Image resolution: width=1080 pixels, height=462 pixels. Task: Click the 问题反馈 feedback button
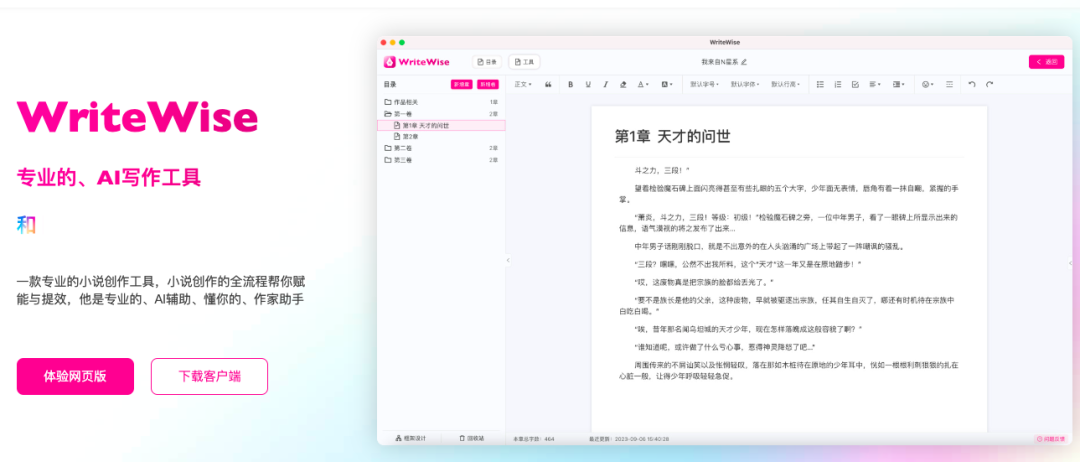[x=1051, y=439]
